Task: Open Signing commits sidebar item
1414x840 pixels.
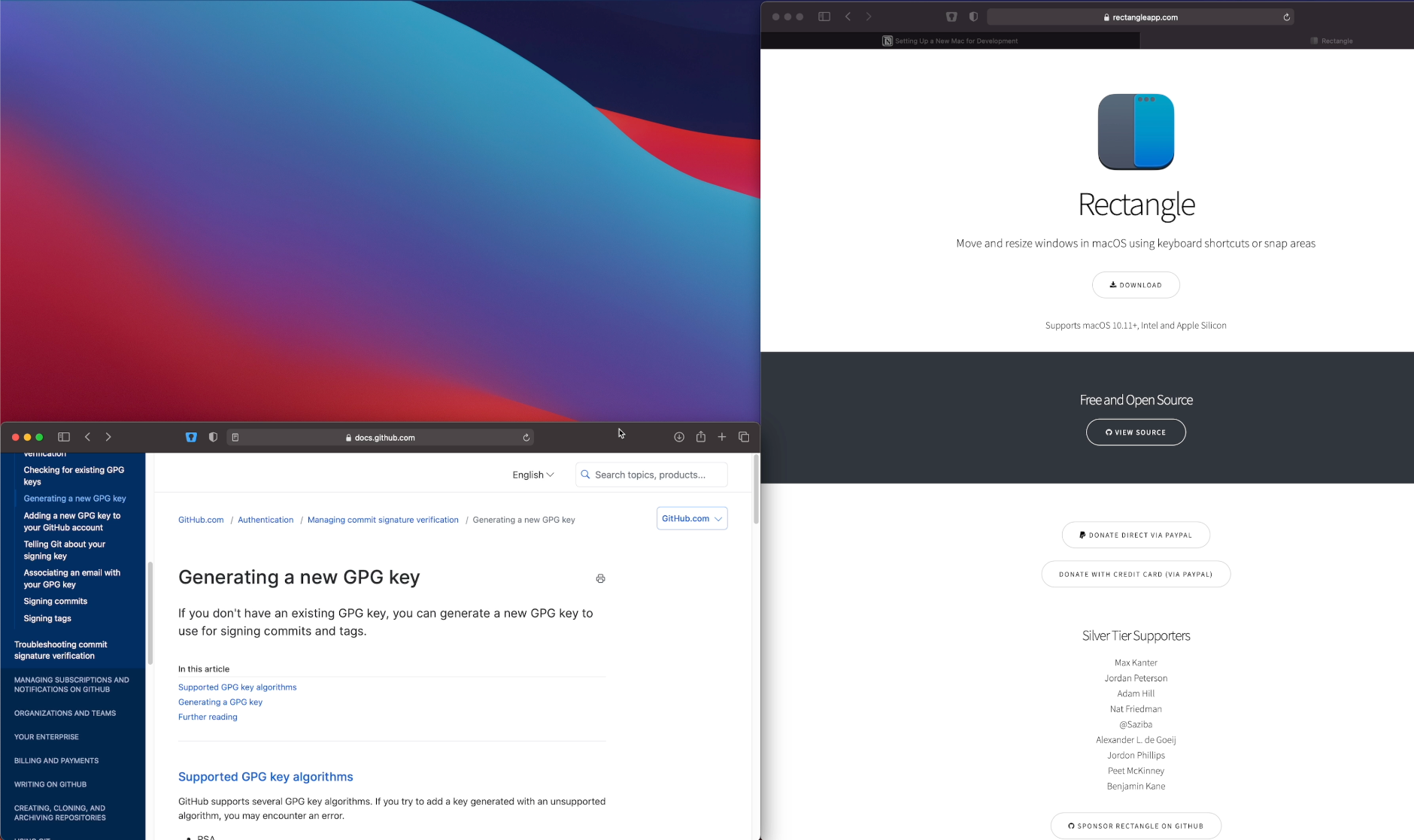Action: click(55, 602)
